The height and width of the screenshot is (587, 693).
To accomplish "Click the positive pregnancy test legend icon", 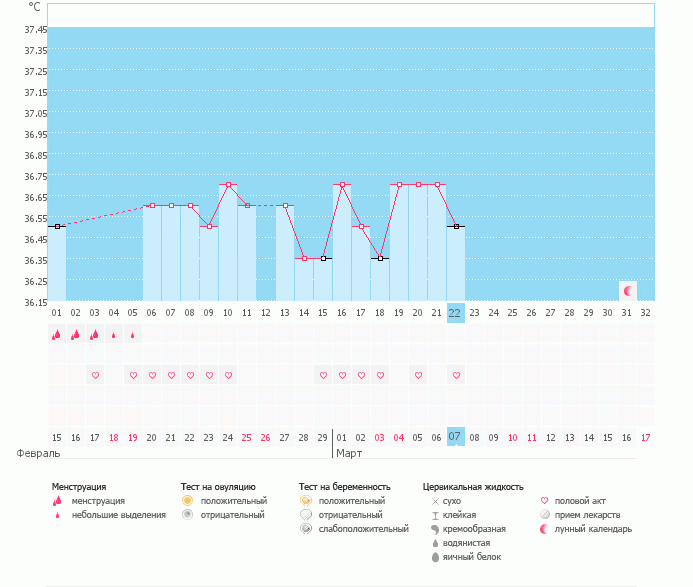I will 305,500.
